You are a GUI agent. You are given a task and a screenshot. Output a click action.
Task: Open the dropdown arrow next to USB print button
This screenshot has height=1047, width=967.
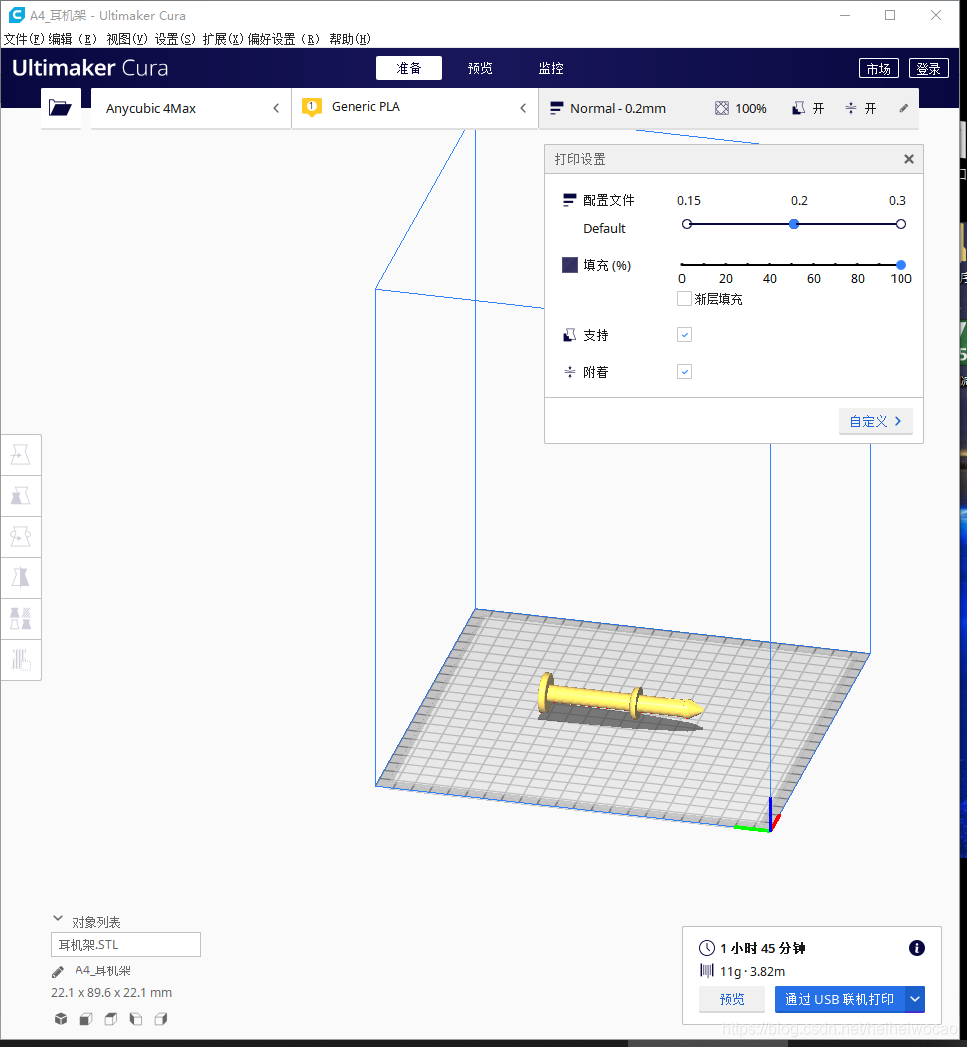(x=915, y=999)
